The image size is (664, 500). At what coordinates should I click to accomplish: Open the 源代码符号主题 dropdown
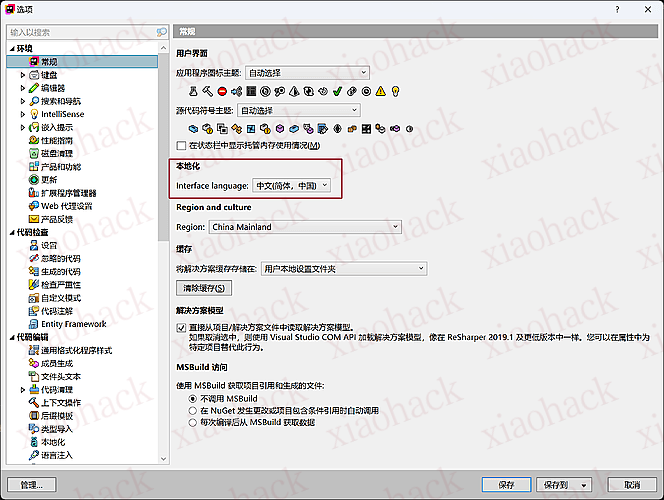[299, 110]
